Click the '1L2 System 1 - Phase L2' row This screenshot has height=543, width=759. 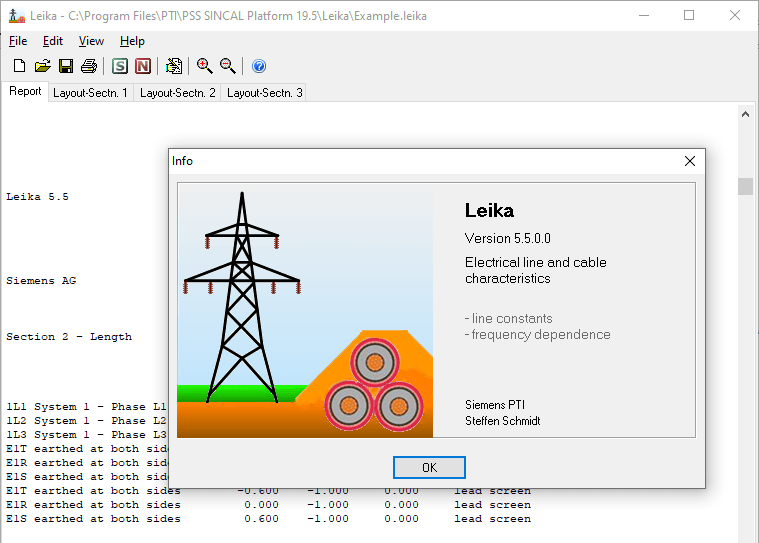86,421
